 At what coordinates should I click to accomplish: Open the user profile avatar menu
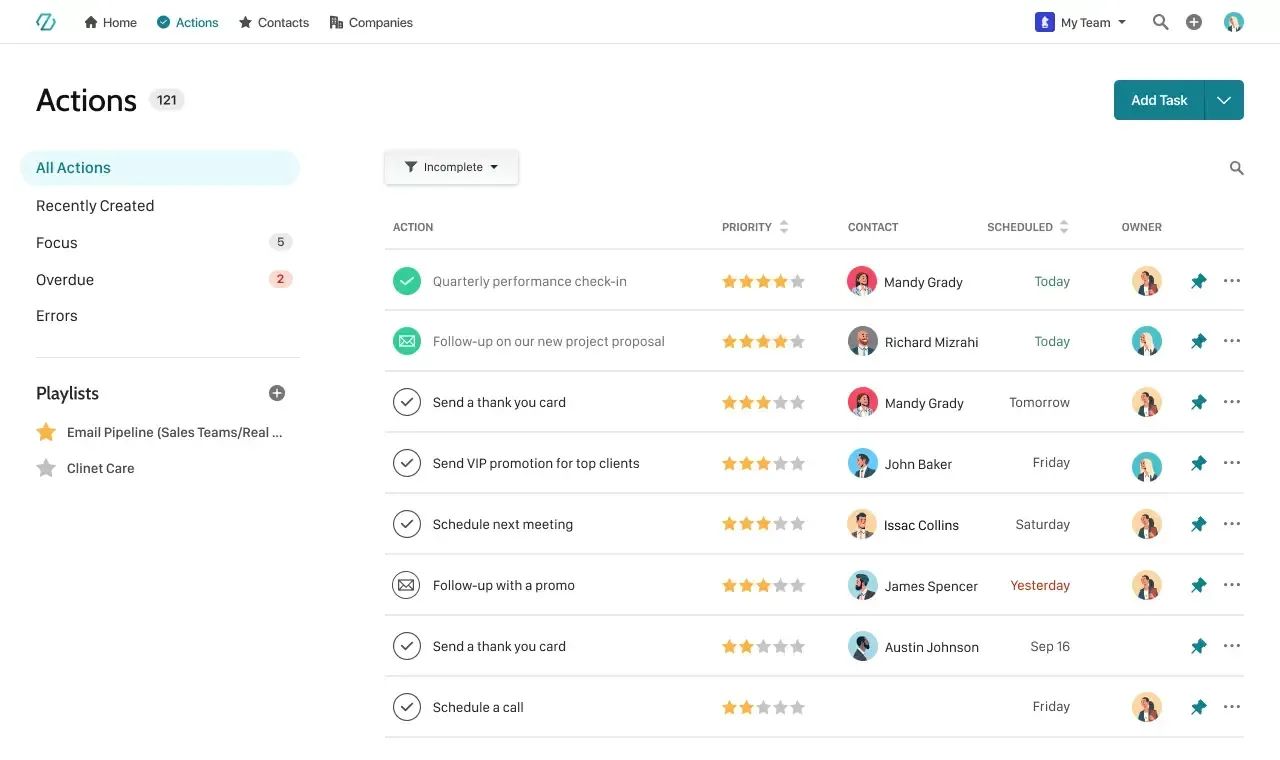pos(1234,22)
